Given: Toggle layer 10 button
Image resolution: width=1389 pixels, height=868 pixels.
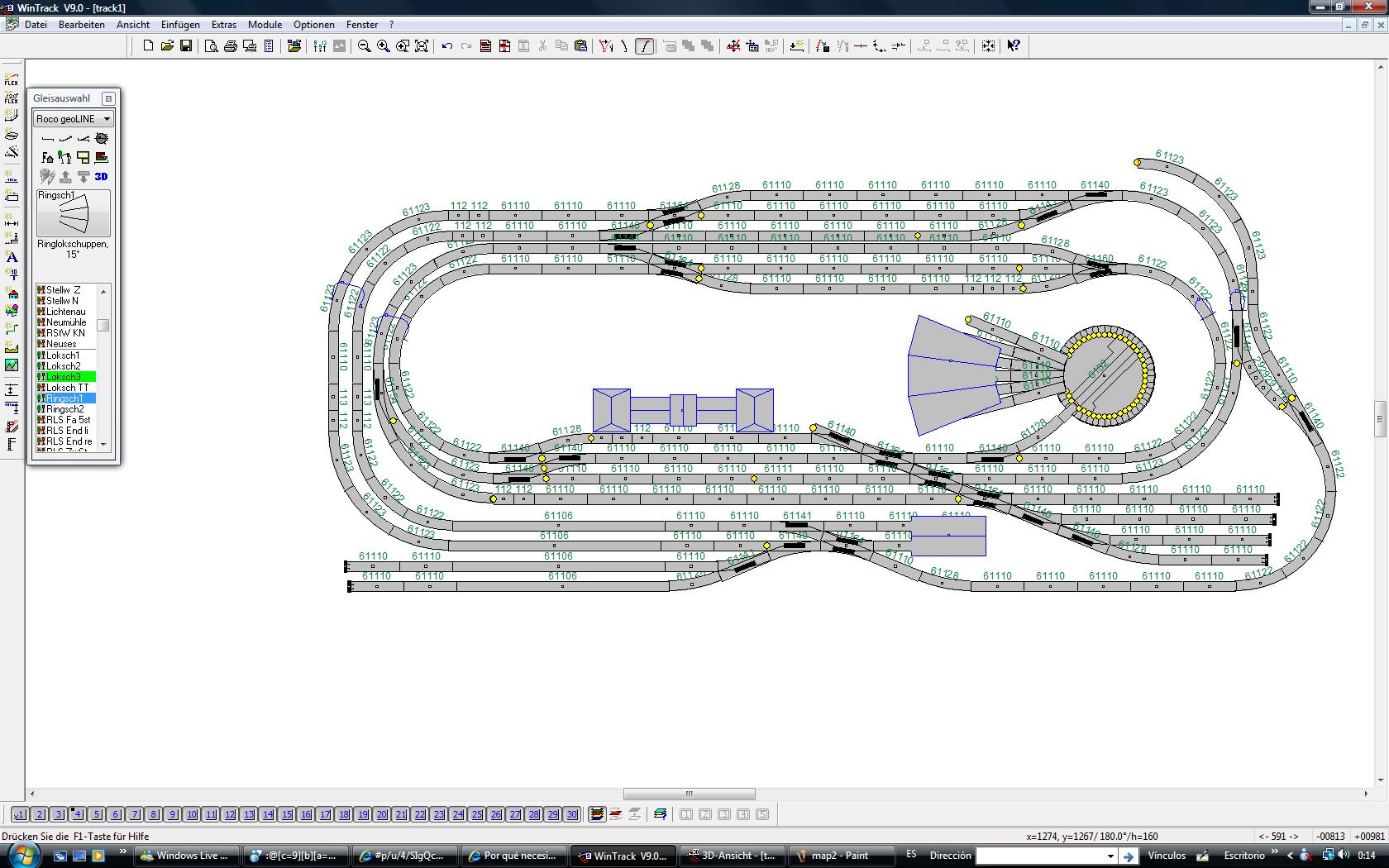Looking at the screenshot, I should tap(191, 814).
